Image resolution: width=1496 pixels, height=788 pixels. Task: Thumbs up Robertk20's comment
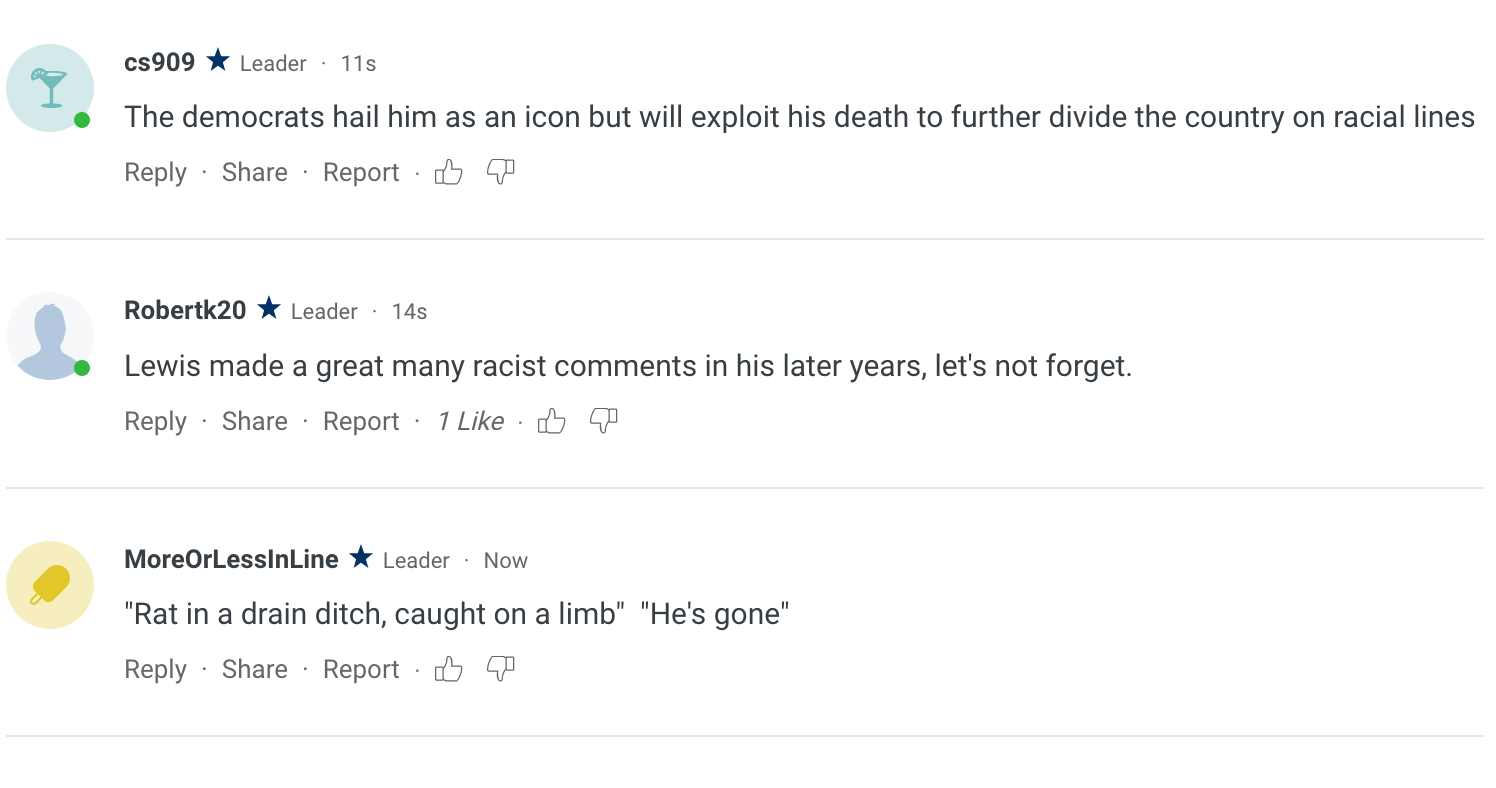pos(552,422)
